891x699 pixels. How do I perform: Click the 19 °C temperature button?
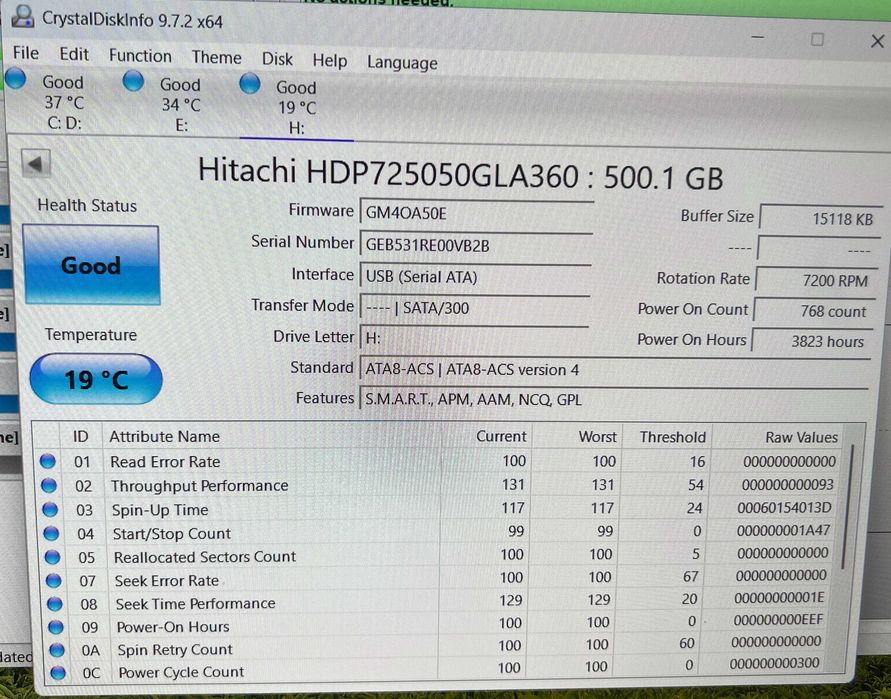[96, 379]
